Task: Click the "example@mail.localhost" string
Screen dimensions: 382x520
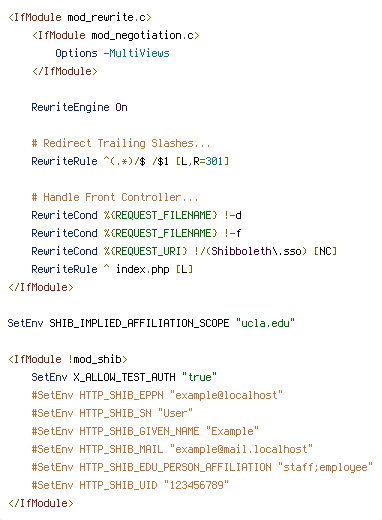Action: [241, 449]
